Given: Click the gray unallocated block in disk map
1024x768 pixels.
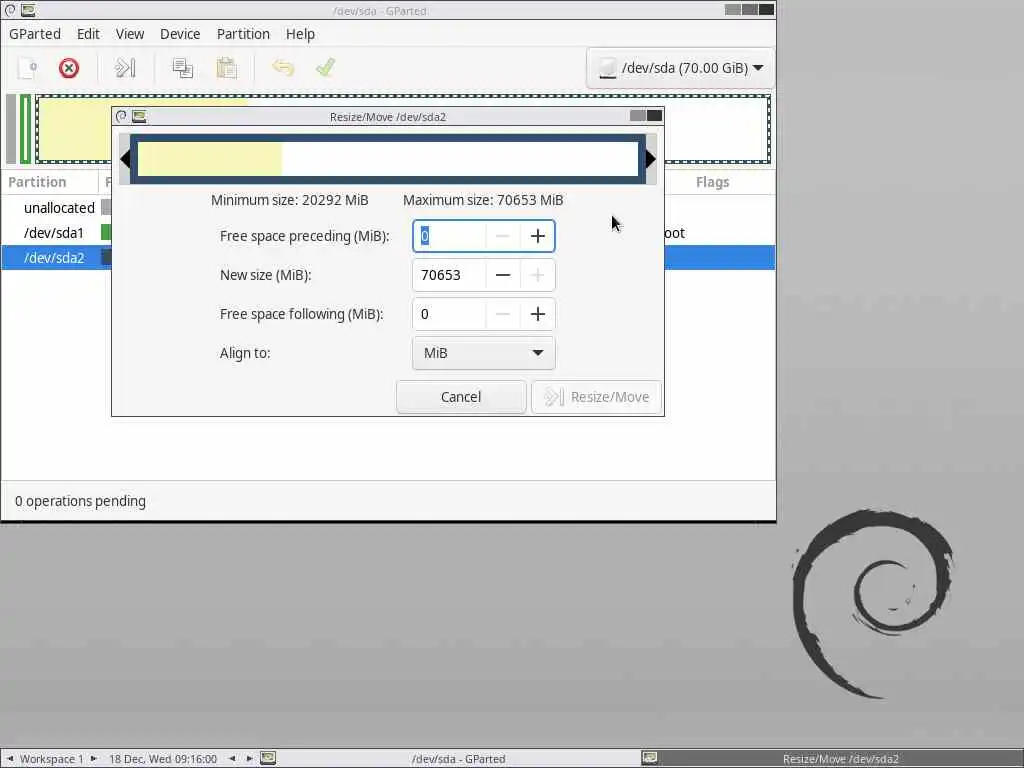Looking at the screenshot, I should [x=10, y=129].
